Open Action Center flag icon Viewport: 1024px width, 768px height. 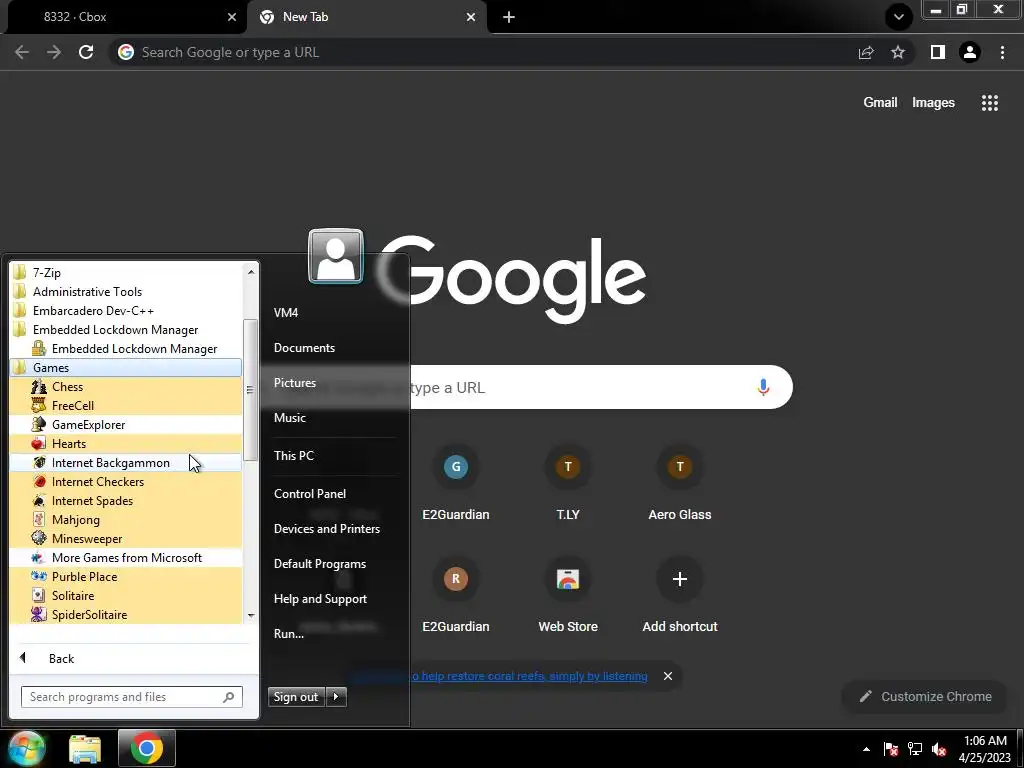890,749
